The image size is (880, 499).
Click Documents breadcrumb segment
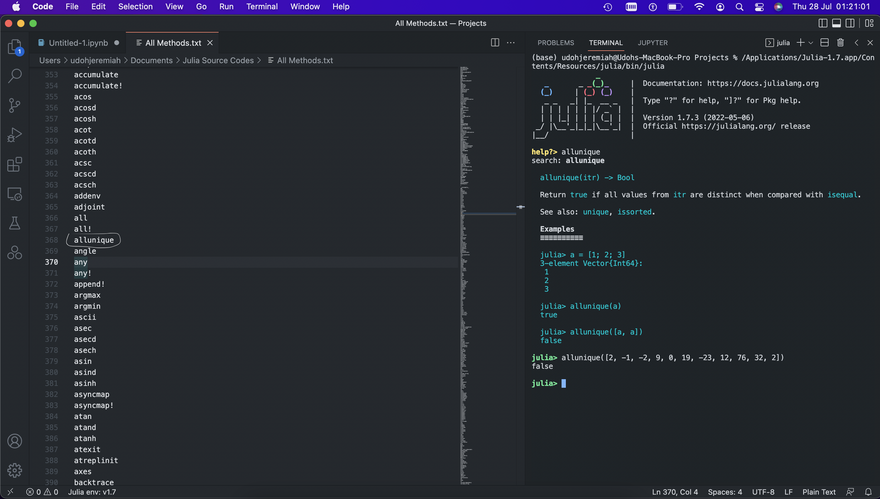[x=152, y=61]
